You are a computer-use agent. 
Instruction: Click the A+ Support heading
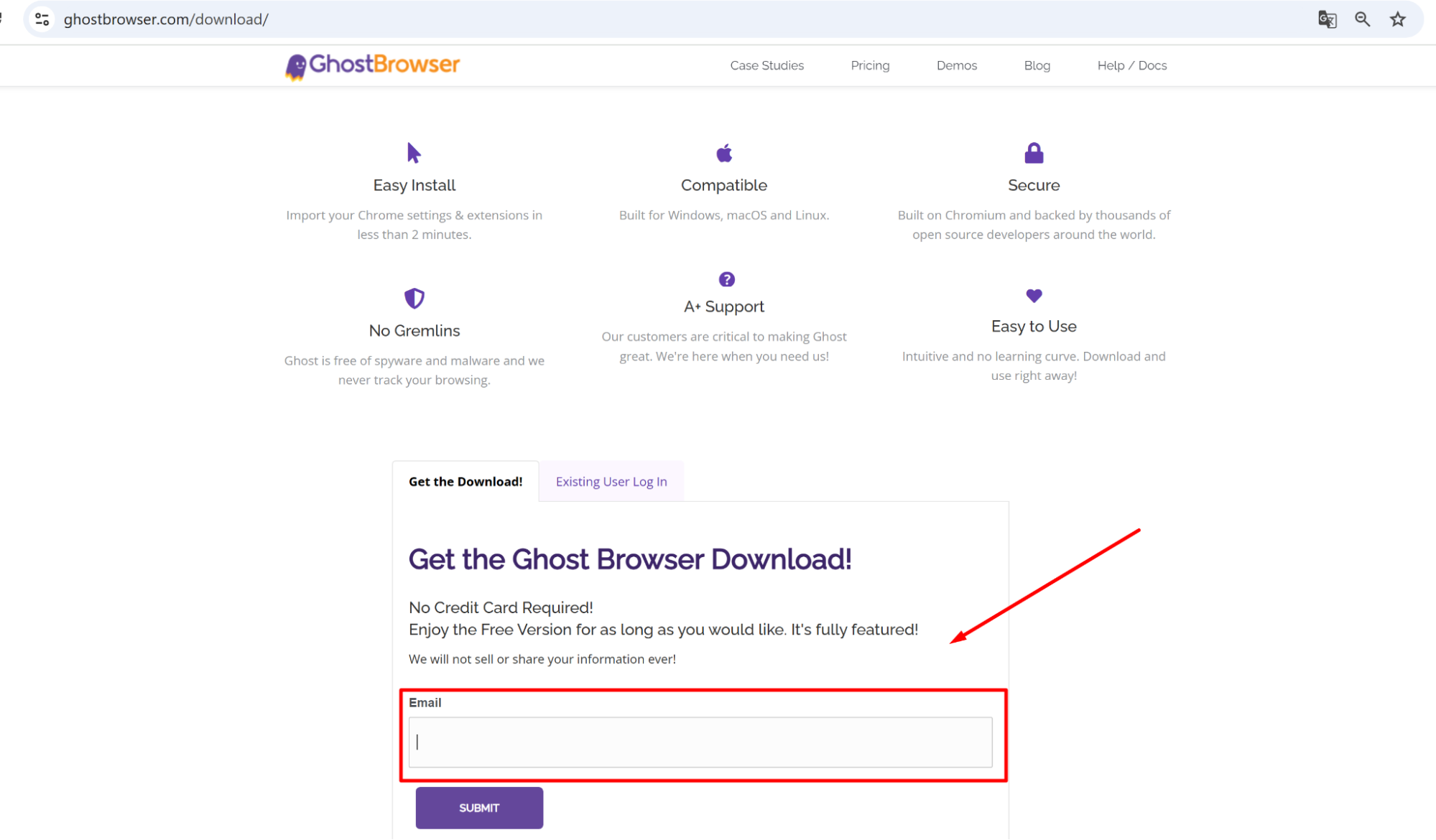[x=724, y=307]
